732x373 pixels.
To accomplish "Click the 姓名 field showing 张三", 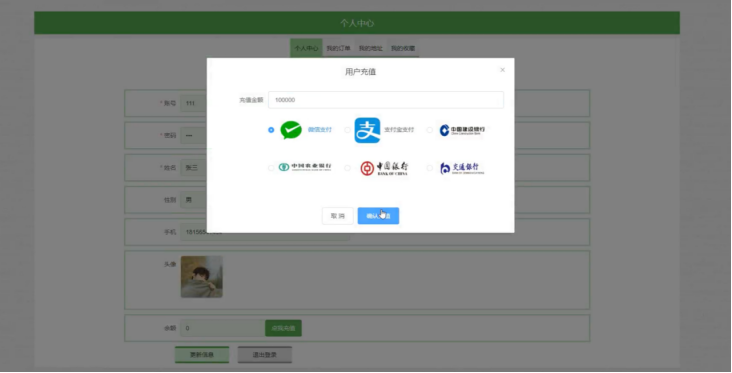I will pyautogui.click(x=194, y=168).
